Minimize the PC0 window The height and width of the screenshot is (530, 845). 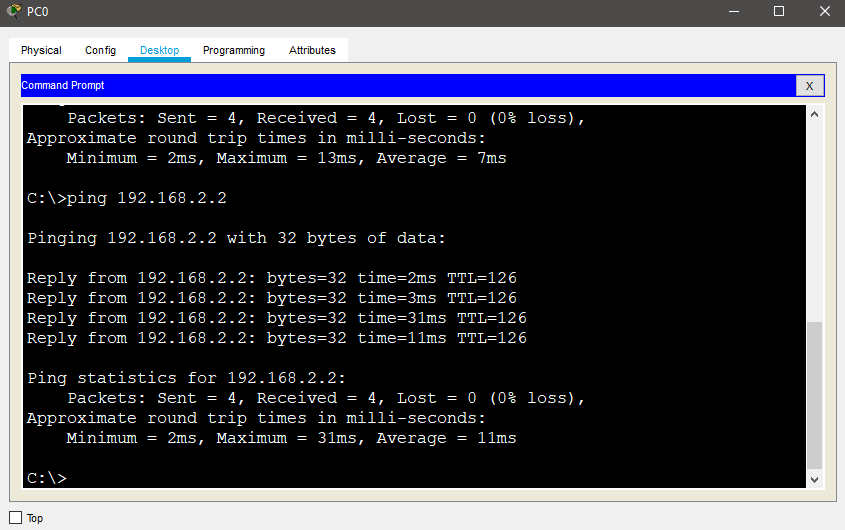pyautogui.click(x=734, y=11)
